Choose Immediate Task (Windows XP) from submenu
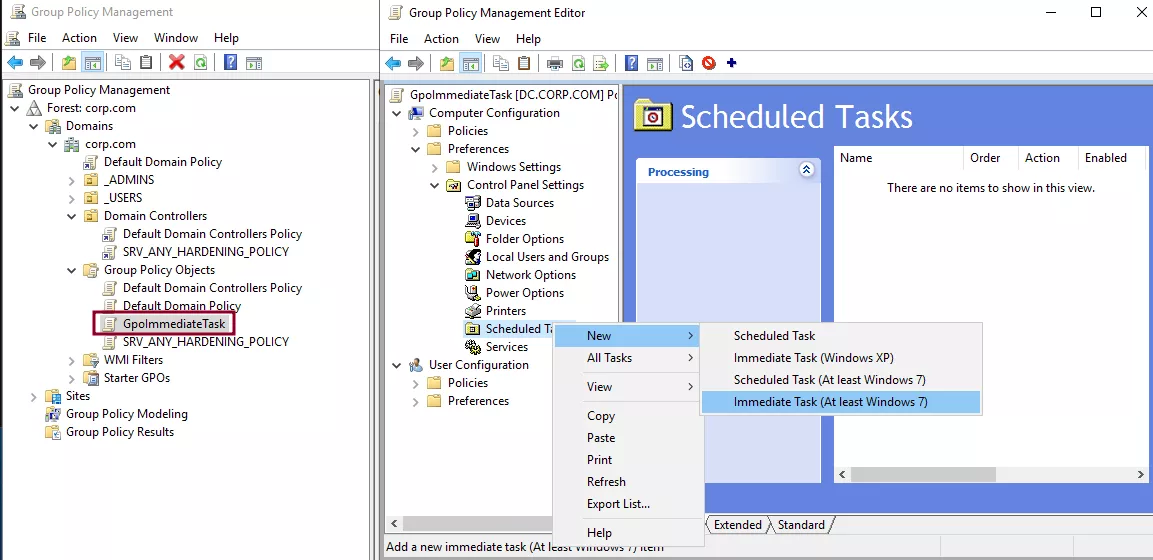The width and height of the screenshot is (1153, 560). [840, 358]
